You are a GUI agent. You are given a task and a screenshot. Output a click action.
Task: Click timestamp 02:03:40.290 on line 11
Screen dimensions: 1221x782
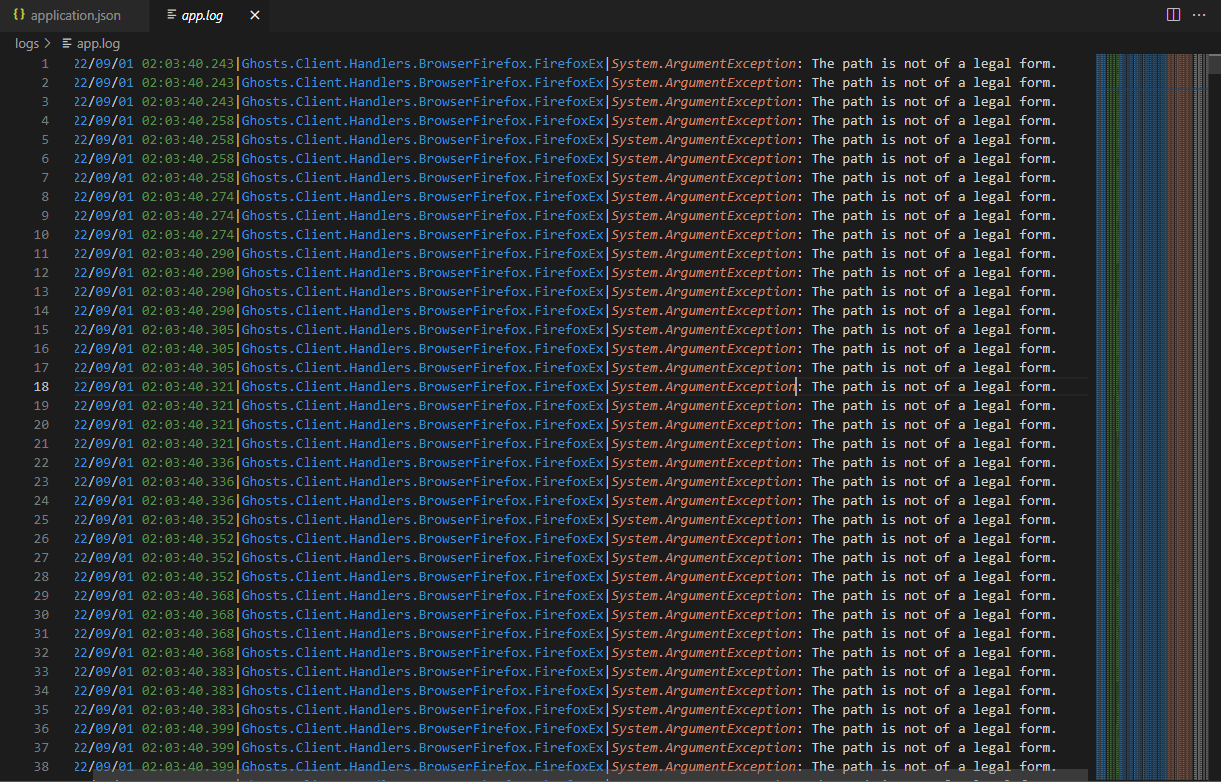coord(188,254)
